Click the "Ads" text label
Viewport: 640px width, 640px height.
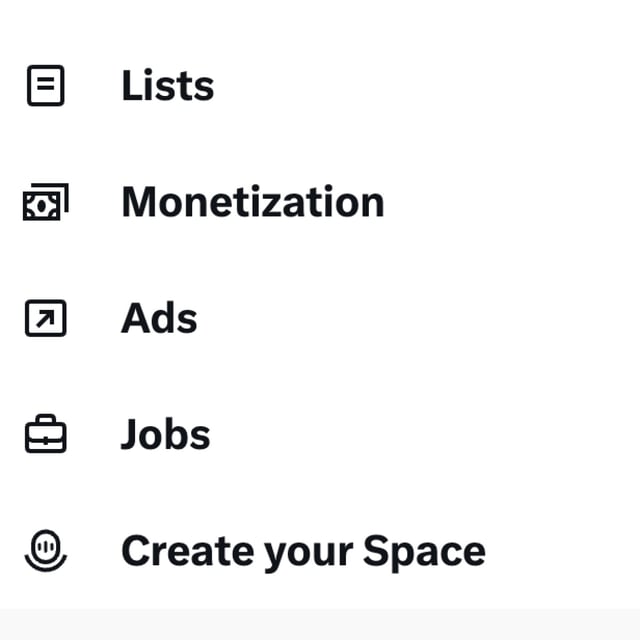(159, 319)
